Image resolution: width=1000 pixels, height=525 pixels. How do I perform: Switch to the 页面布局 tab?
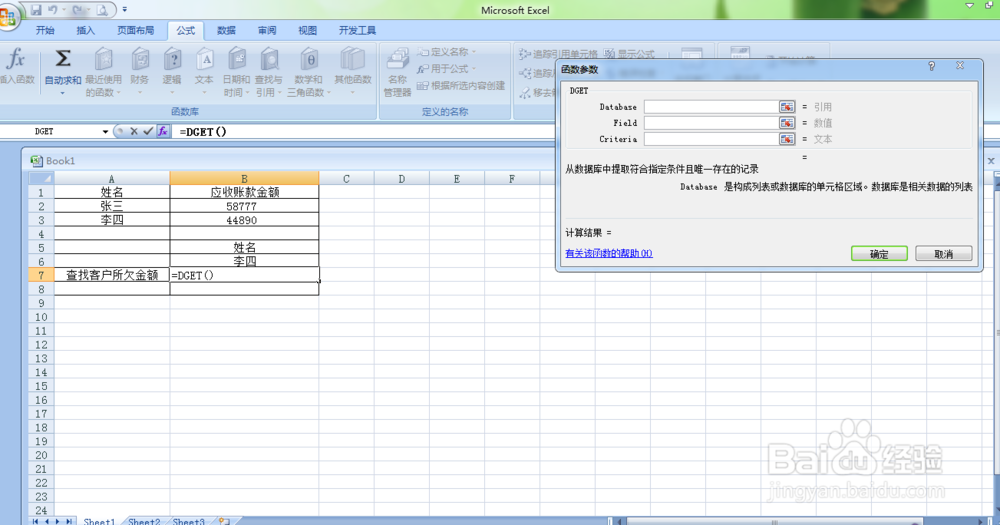click(x=135, y=30)
